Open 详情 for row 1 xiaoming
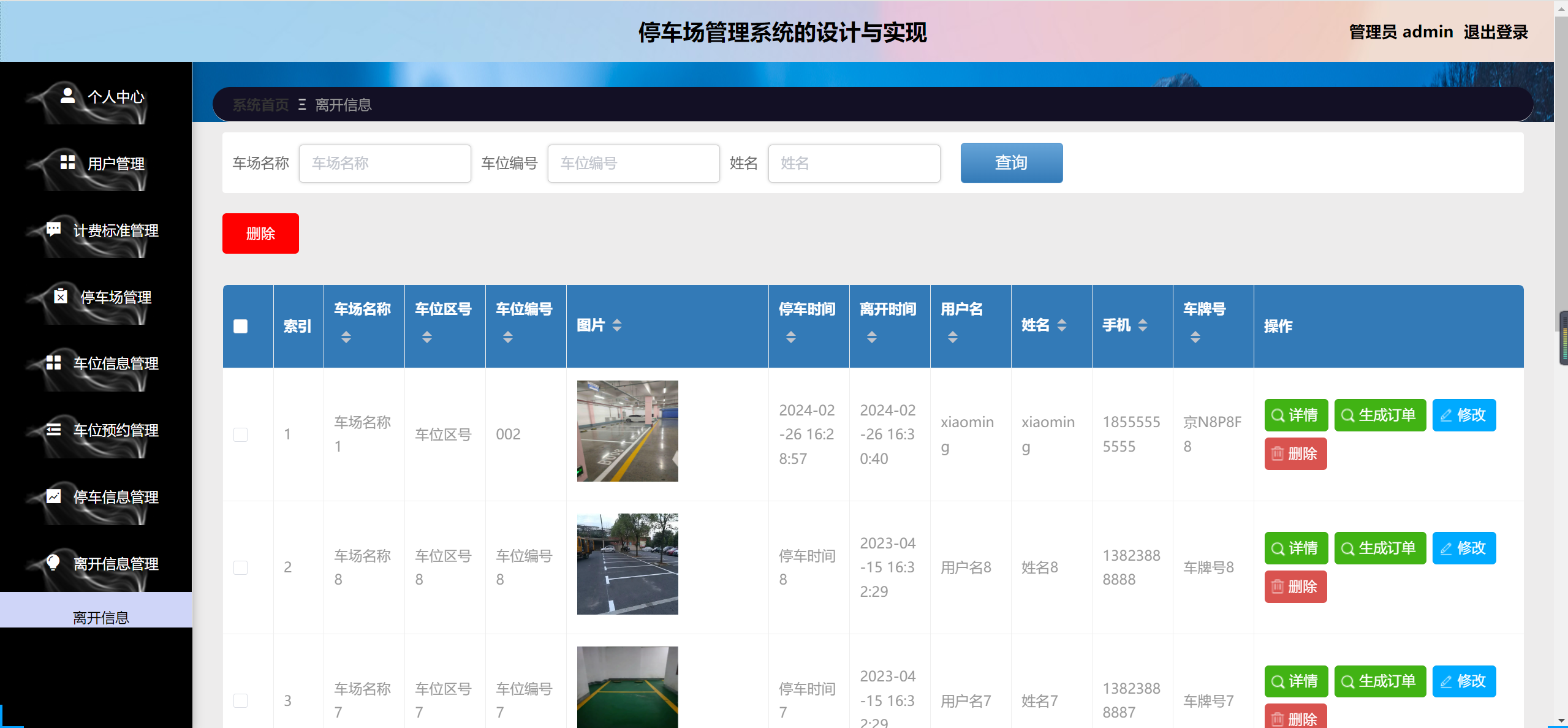Viewport: 1568px width, 728px height. tap(1296, 415)
